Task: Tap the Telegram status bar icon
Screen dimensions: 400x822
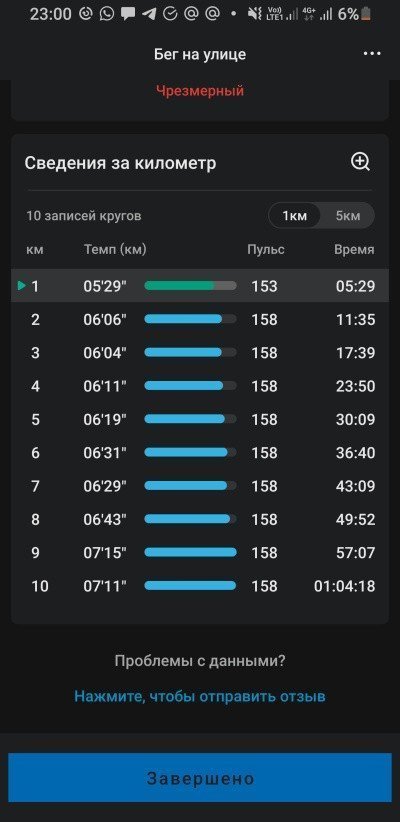Action: point(149,14)
